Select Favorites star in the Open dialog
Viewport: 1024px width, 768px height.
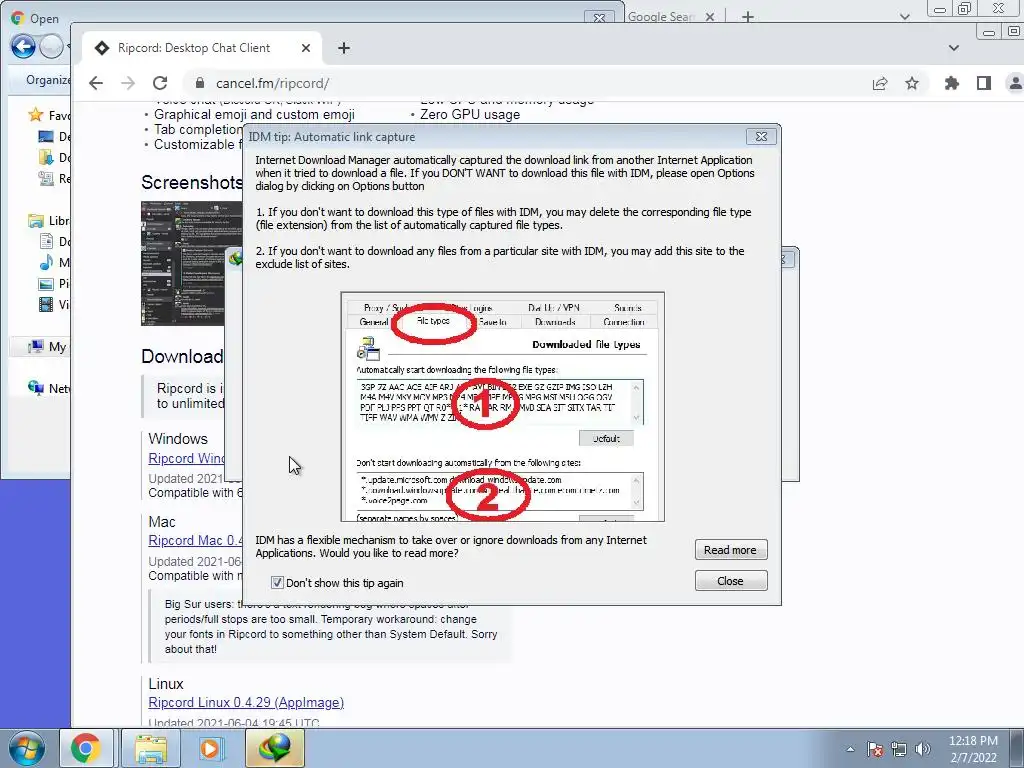click(35, 115)
